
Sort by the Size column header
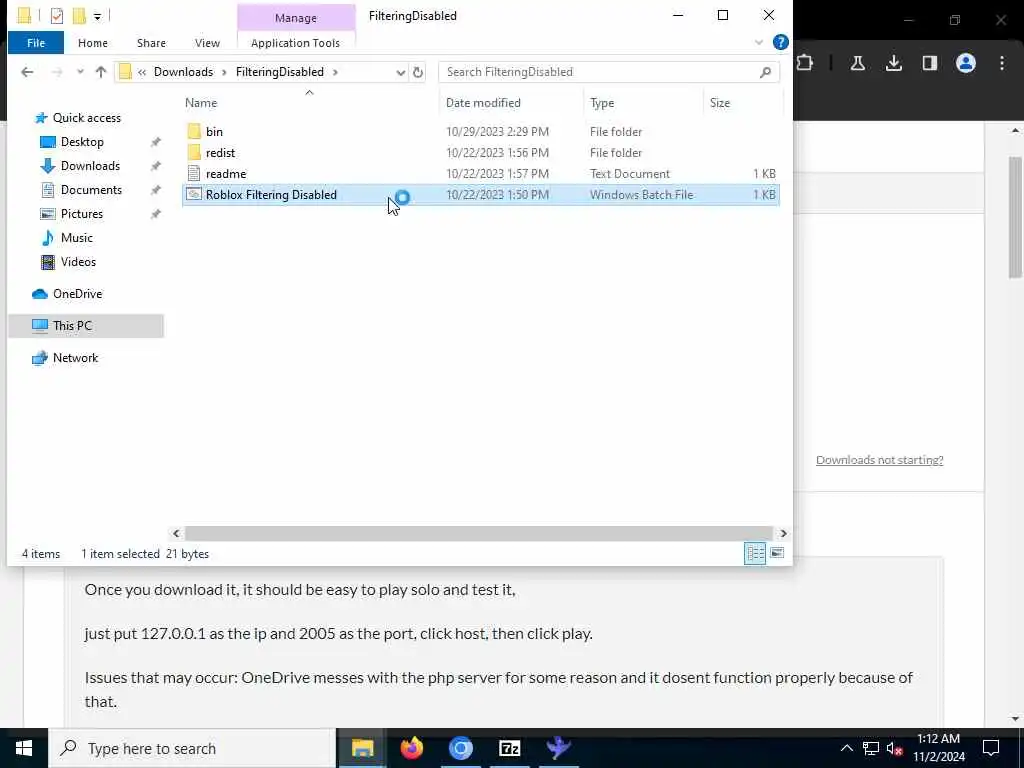coord(743,103)
